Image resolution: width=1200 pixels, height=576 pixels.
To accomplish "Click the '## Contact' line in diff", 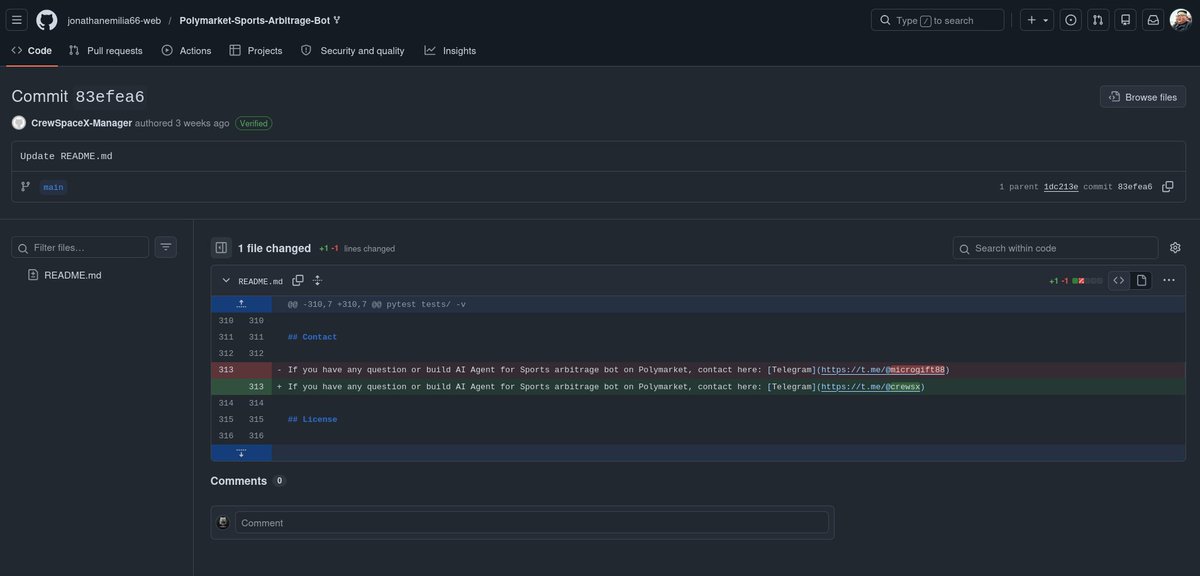I will point(312,337).
